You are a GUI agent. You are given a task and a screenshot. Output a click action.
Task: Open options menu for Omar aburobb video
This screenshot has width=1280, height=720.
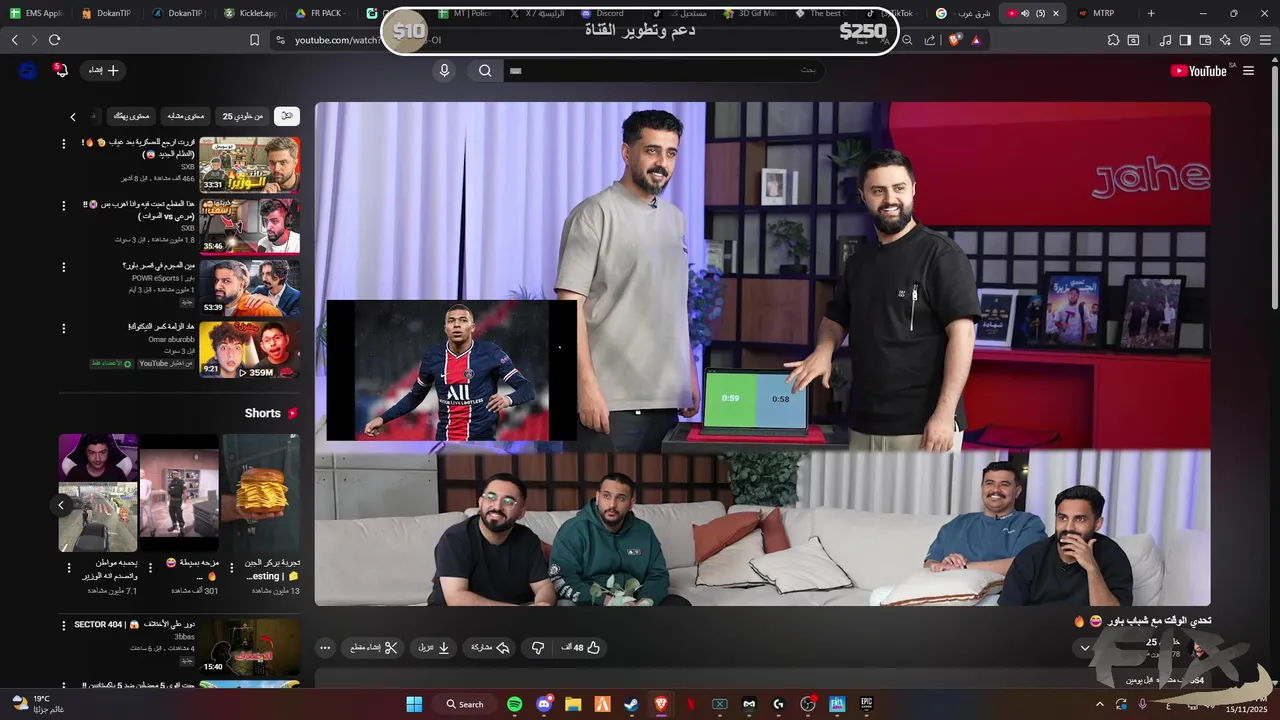pyautogui.click(x=64, y=328)
